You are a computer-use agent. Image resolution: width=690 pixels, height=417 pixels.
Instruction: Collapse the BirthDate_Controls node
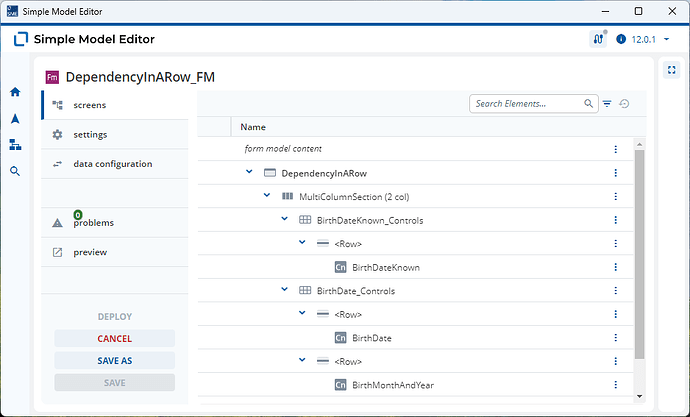tap(284, 289)
